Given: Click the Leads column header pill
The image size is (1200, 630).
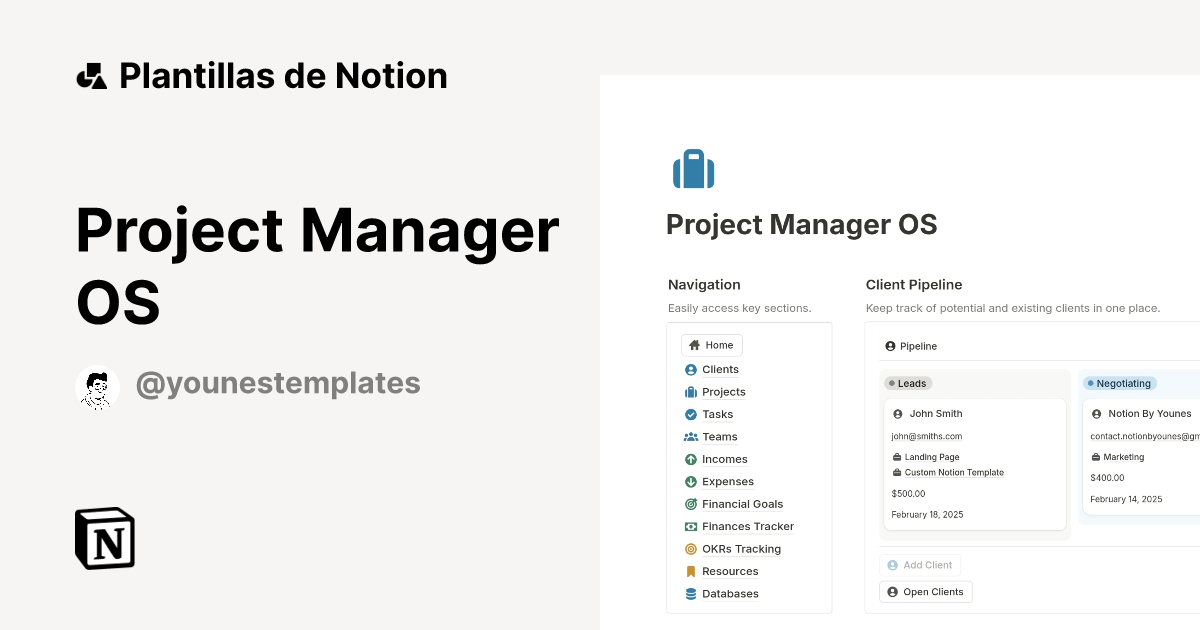Looking at the screenshot, I should point(907,383).
